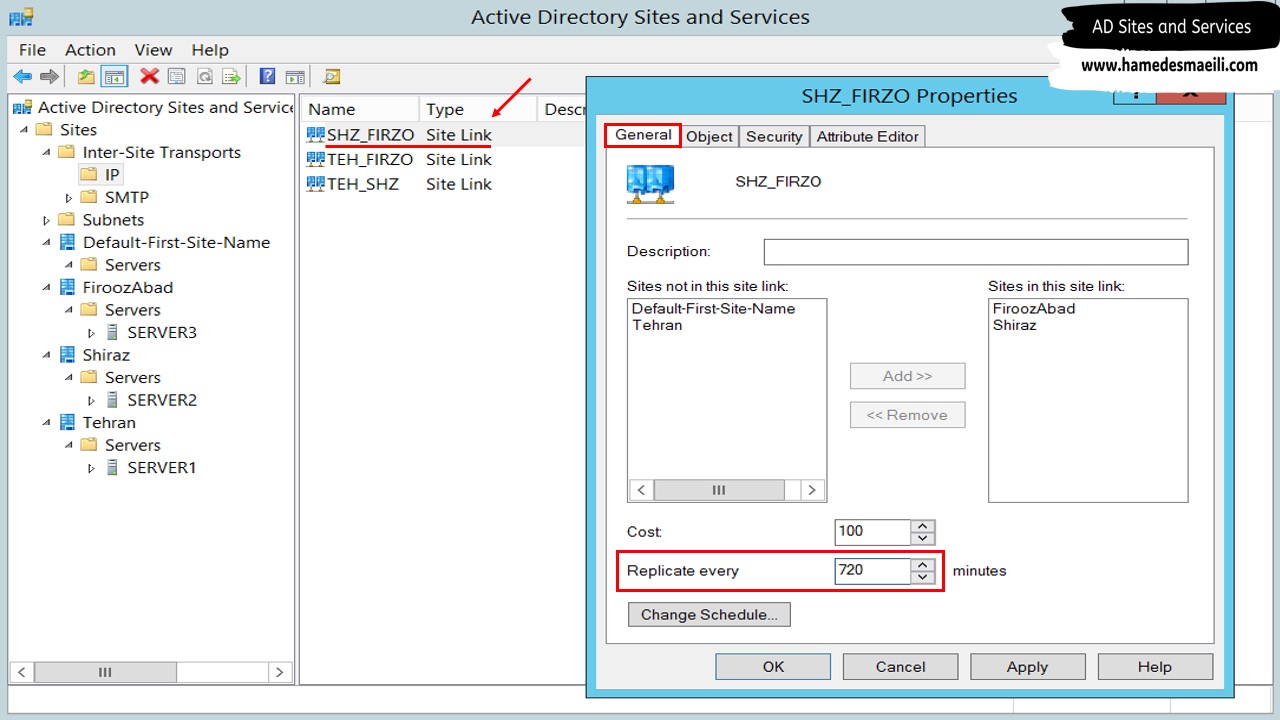Click the app icon in title bar

21,17
